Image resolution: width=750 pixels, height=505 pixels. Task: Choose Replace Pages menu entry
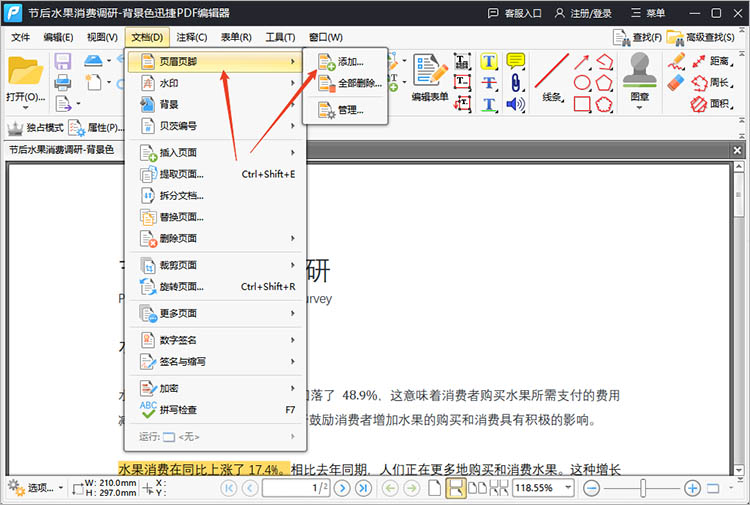(x=216, y=217)
